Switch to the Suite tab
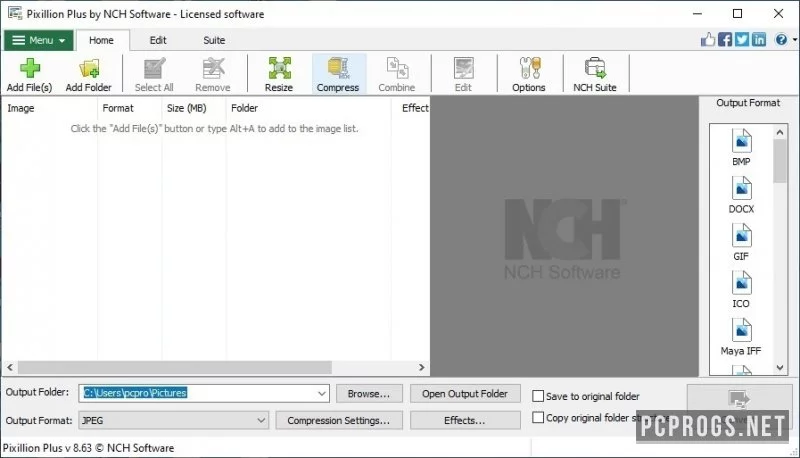 pos(214,40)
